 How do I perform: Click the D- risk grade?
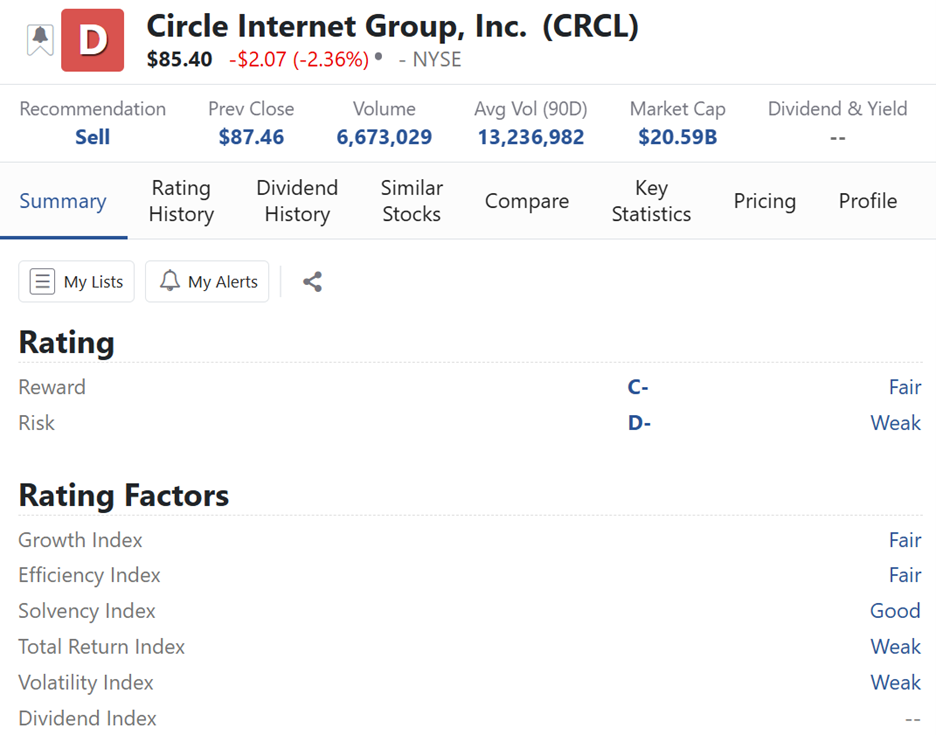(x=639, y=423)
